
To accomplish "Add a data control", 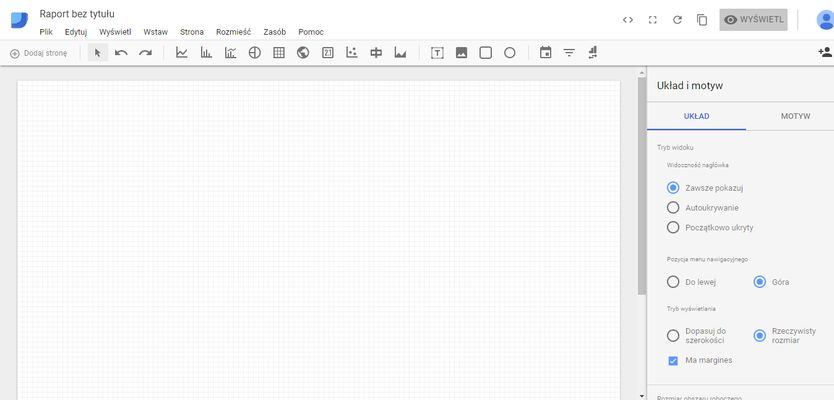I will point(594,52).
